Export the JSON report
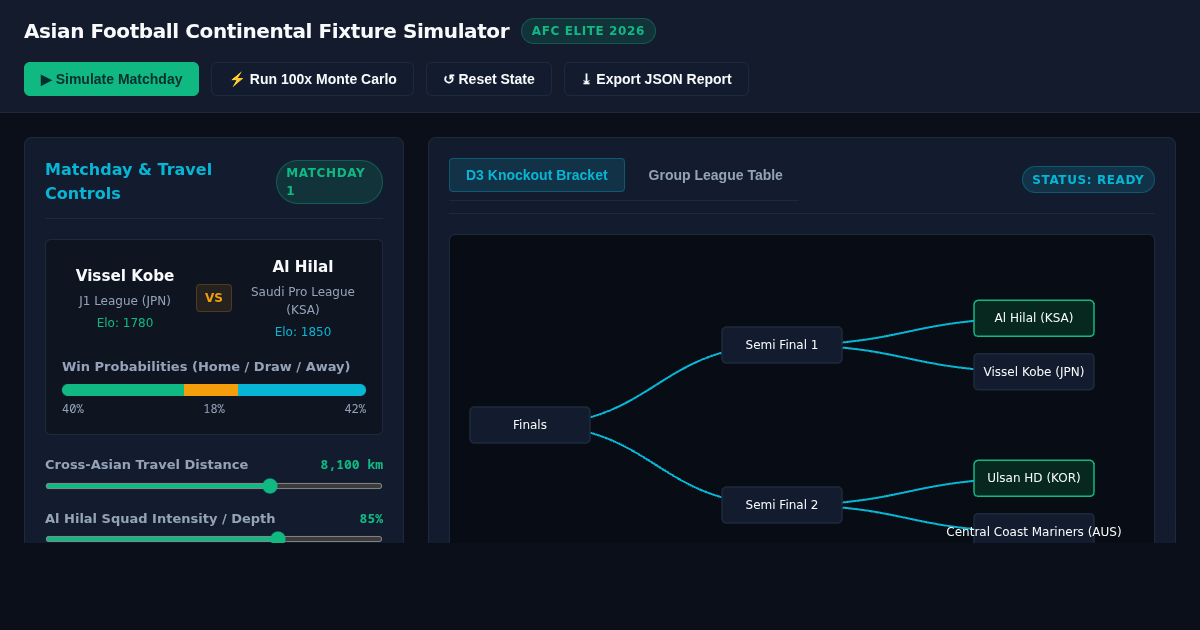1200x630 pixels. [x=656, y=79]
